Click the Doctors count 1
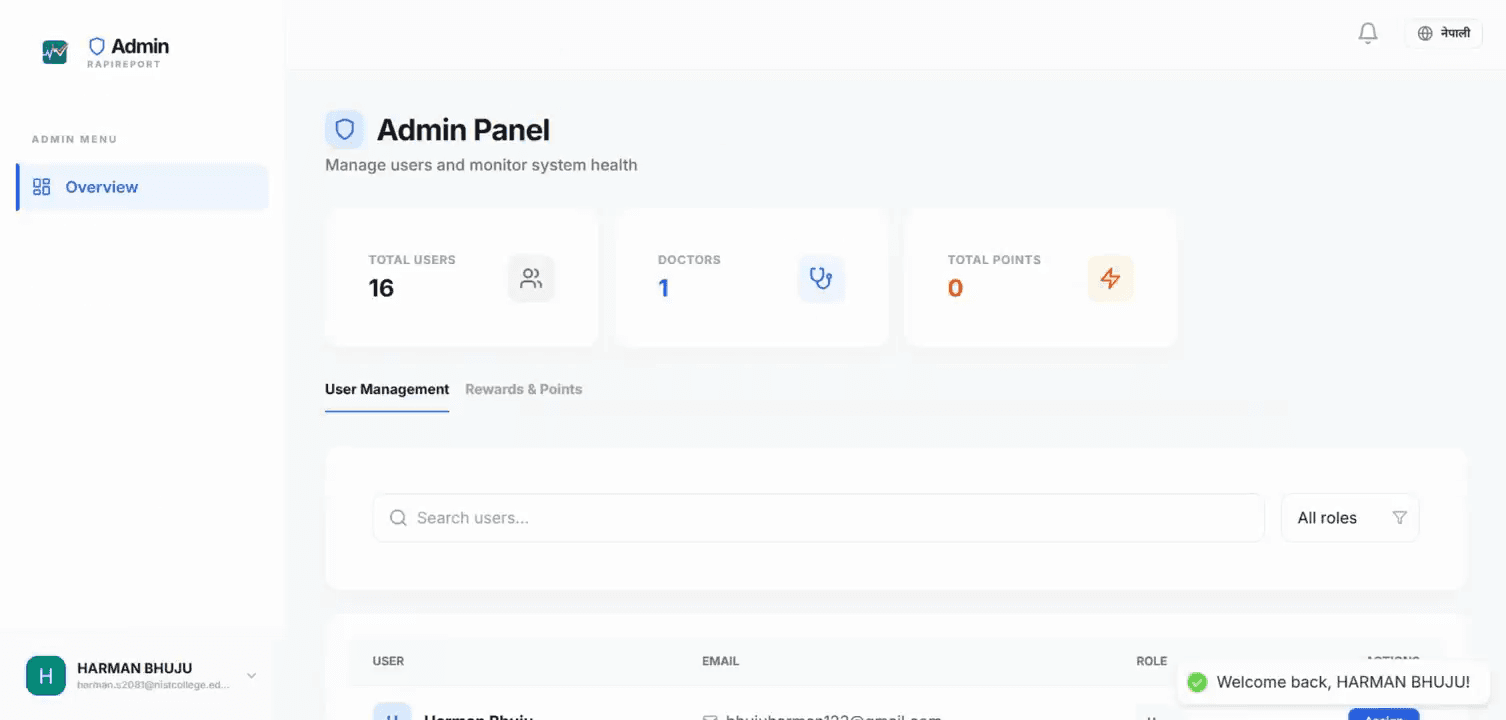The image size is (1506, 720). click(x=663, y=288)
